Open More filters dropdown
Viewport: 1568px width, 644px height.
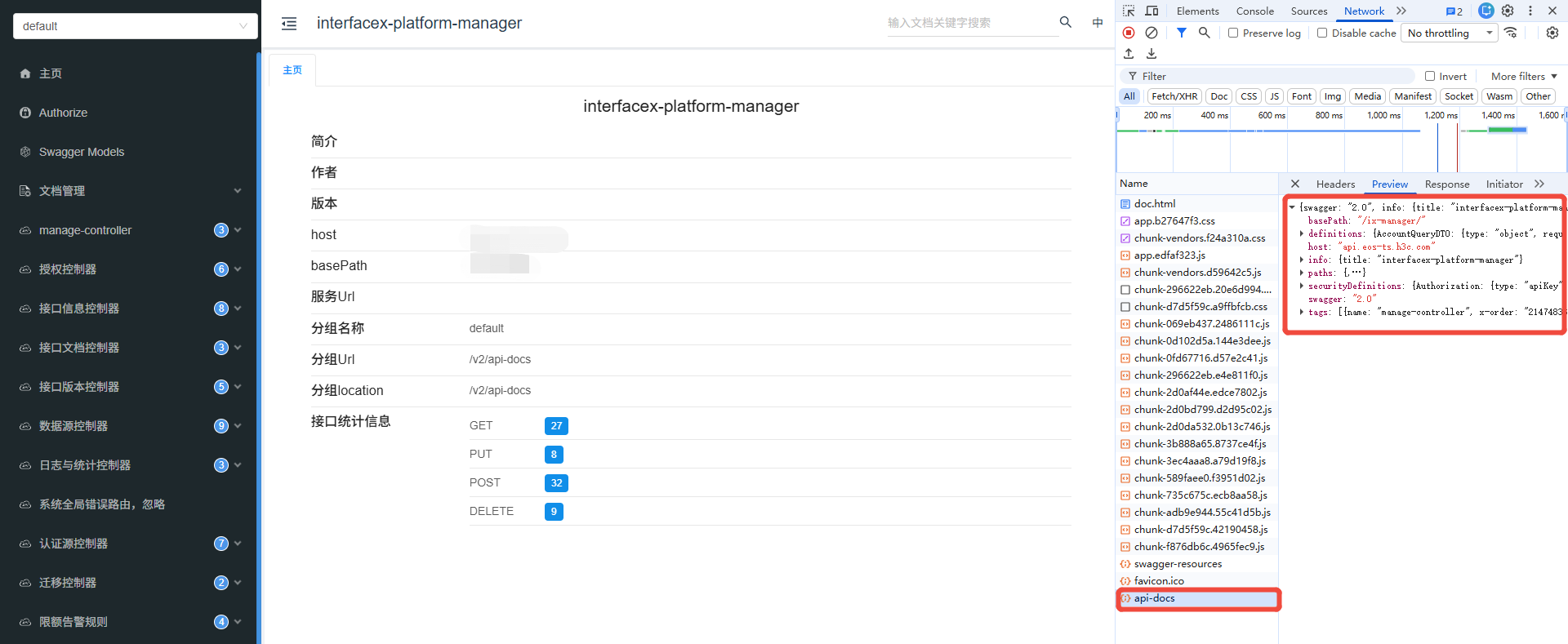1524,76
